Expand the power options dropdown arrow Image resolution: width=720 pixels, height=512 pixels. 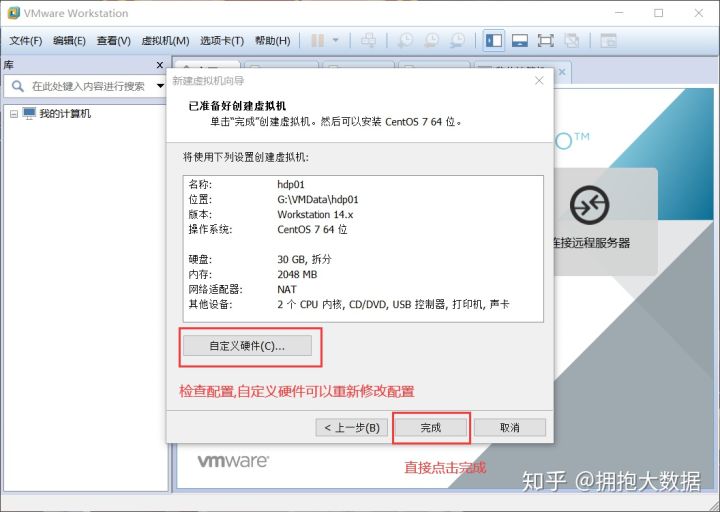tap(336, 41)
